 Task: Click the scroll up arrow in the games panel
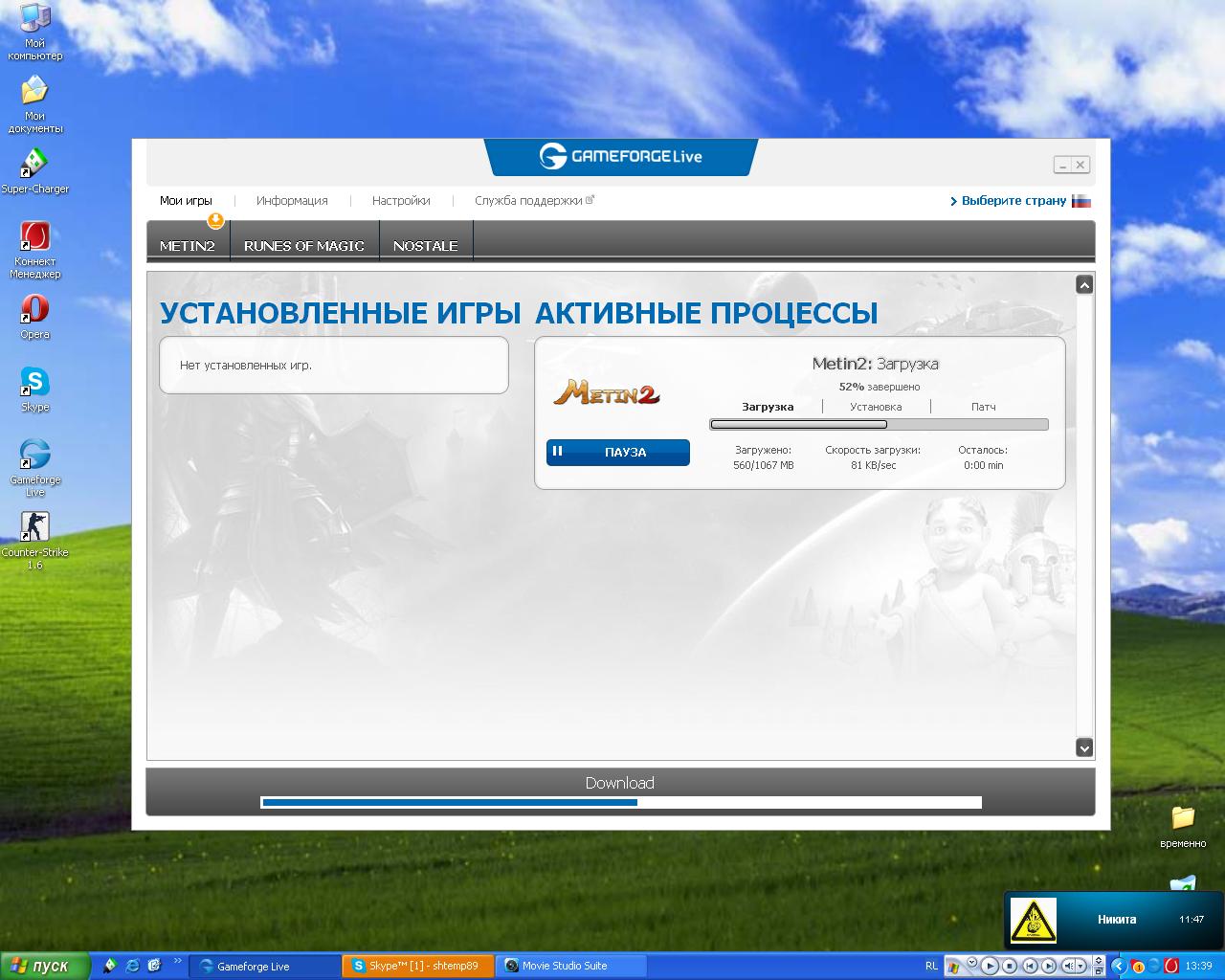(1084, 284)
